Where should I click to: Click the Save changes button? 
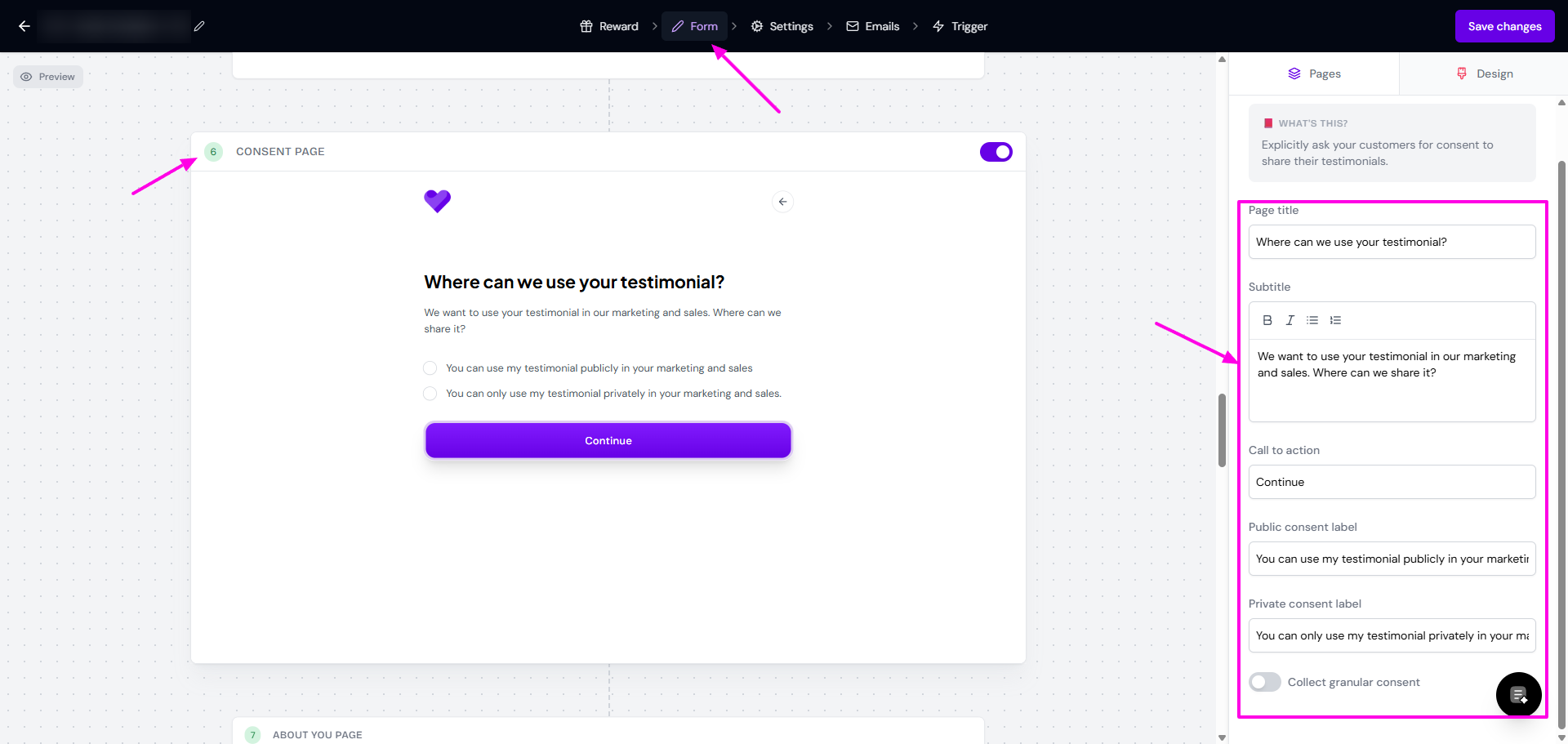click(x=1504, y=26)
